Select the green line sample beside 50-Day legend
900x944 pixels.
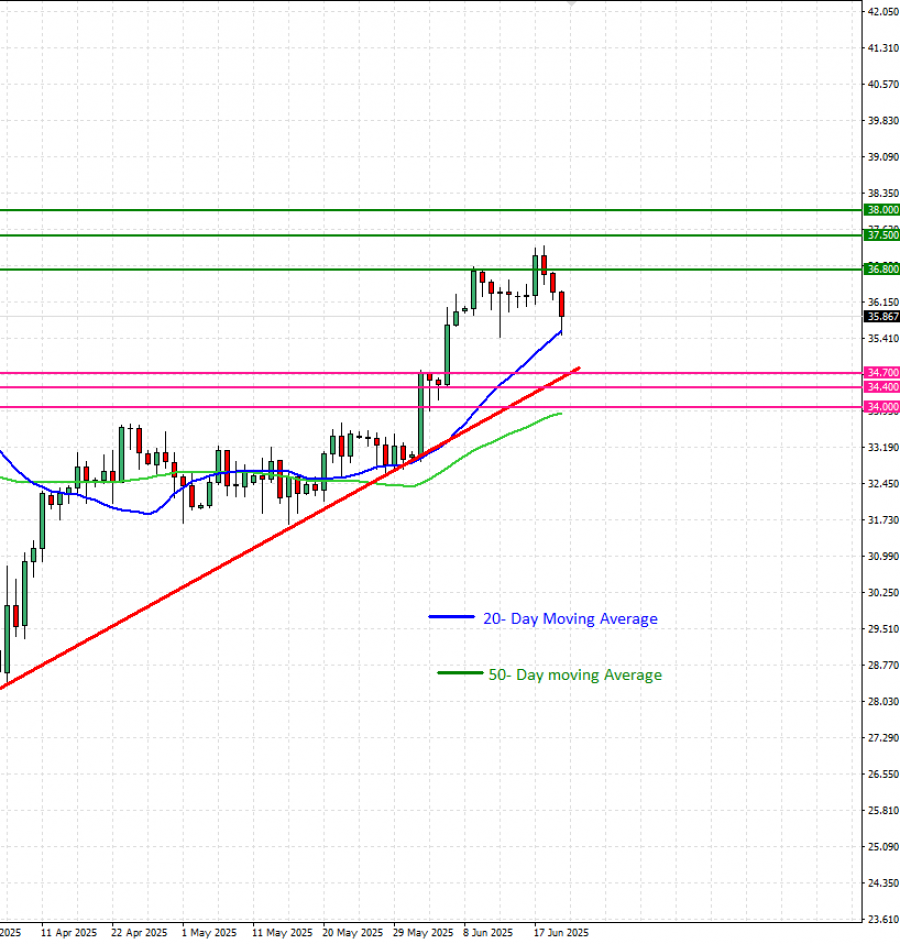coord(459,674)
